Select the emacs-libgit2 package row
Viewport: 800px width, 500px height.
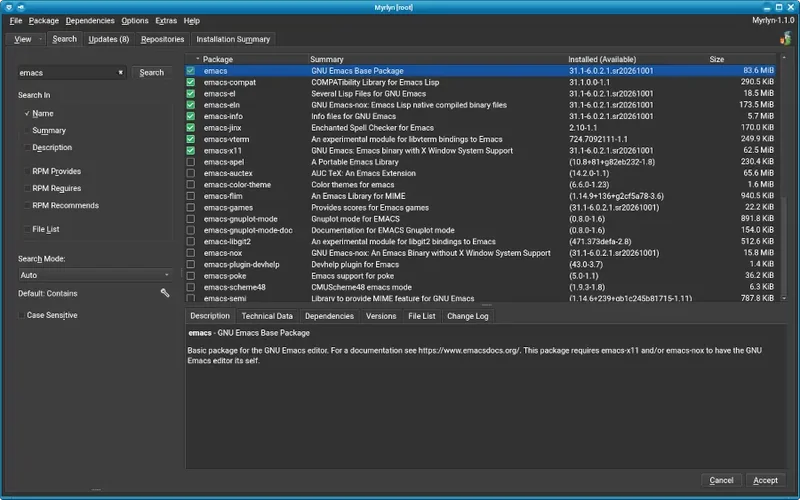480,241
